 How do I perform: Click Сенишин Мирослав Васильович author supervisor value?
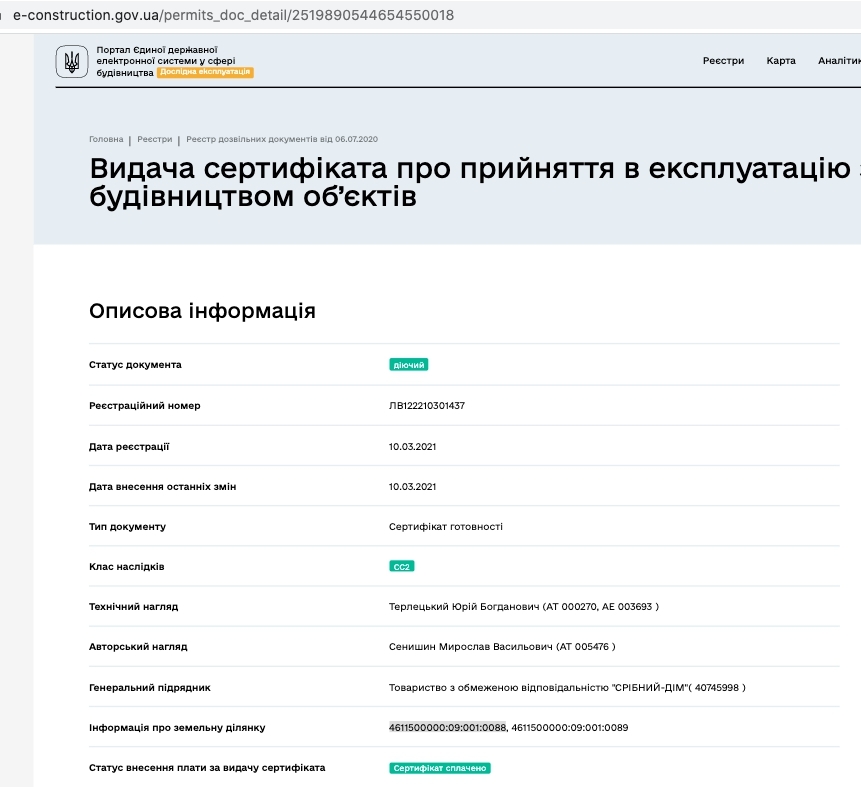pyautogui.click(x=502, y=647)
